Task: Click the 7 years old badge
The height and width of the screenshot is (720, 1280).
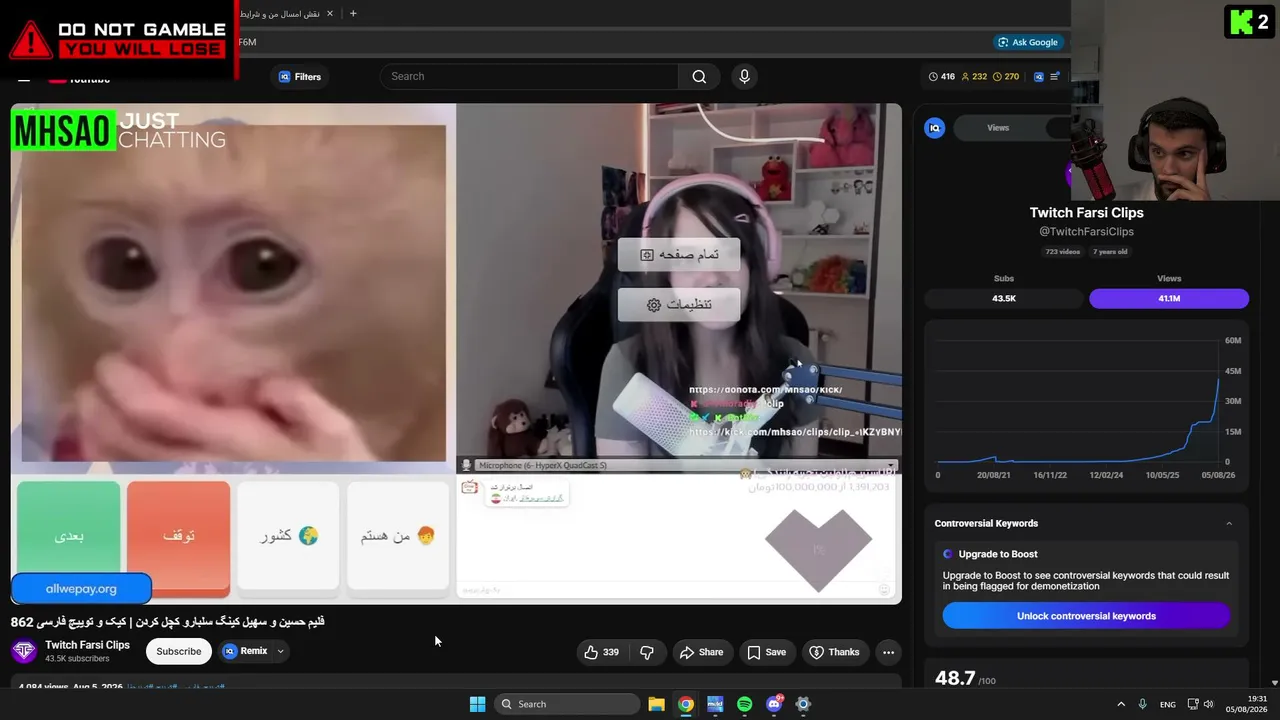Action: point(1110,252)
